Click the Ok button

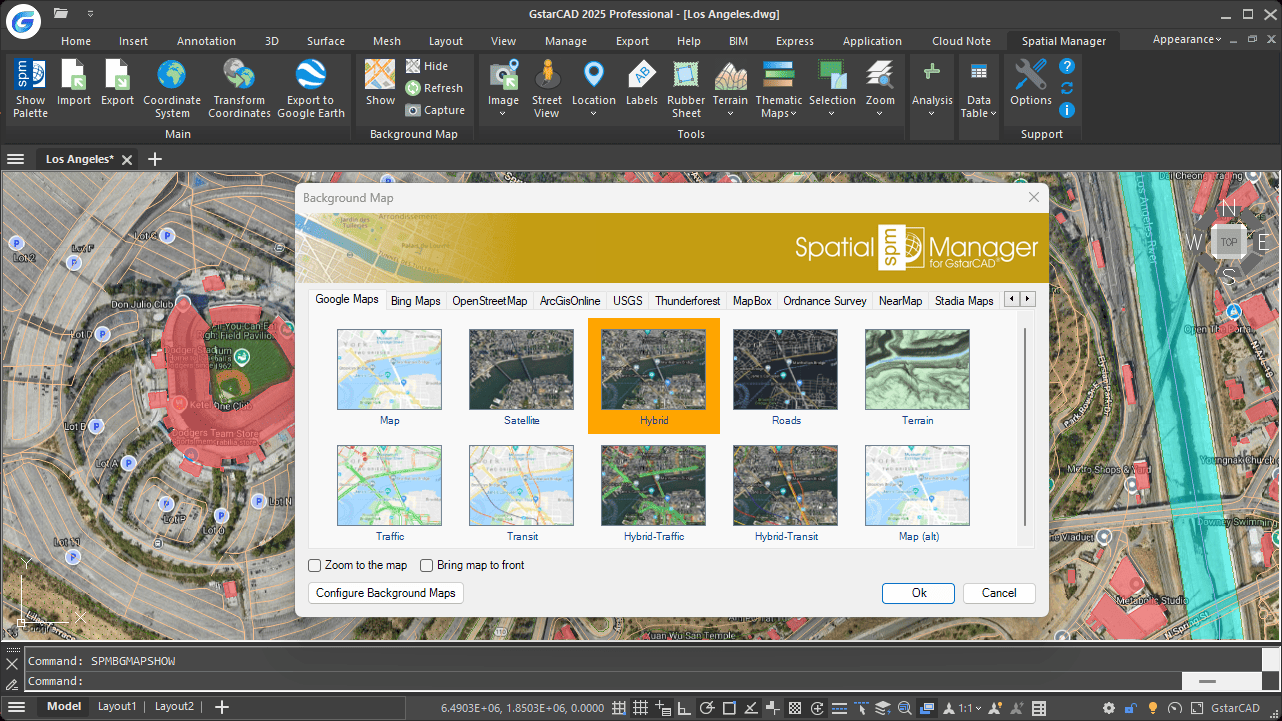(x=919, y=593)
